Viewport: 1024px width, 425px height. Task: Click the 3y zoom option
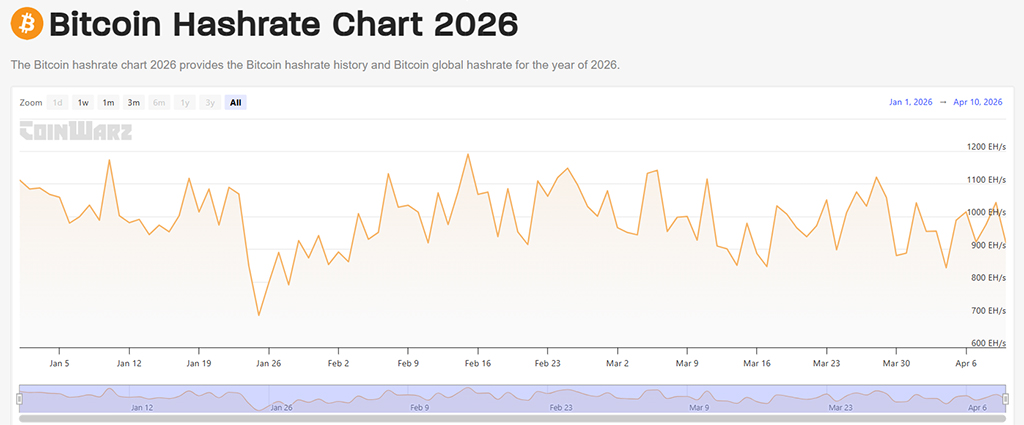click(209, 102)
